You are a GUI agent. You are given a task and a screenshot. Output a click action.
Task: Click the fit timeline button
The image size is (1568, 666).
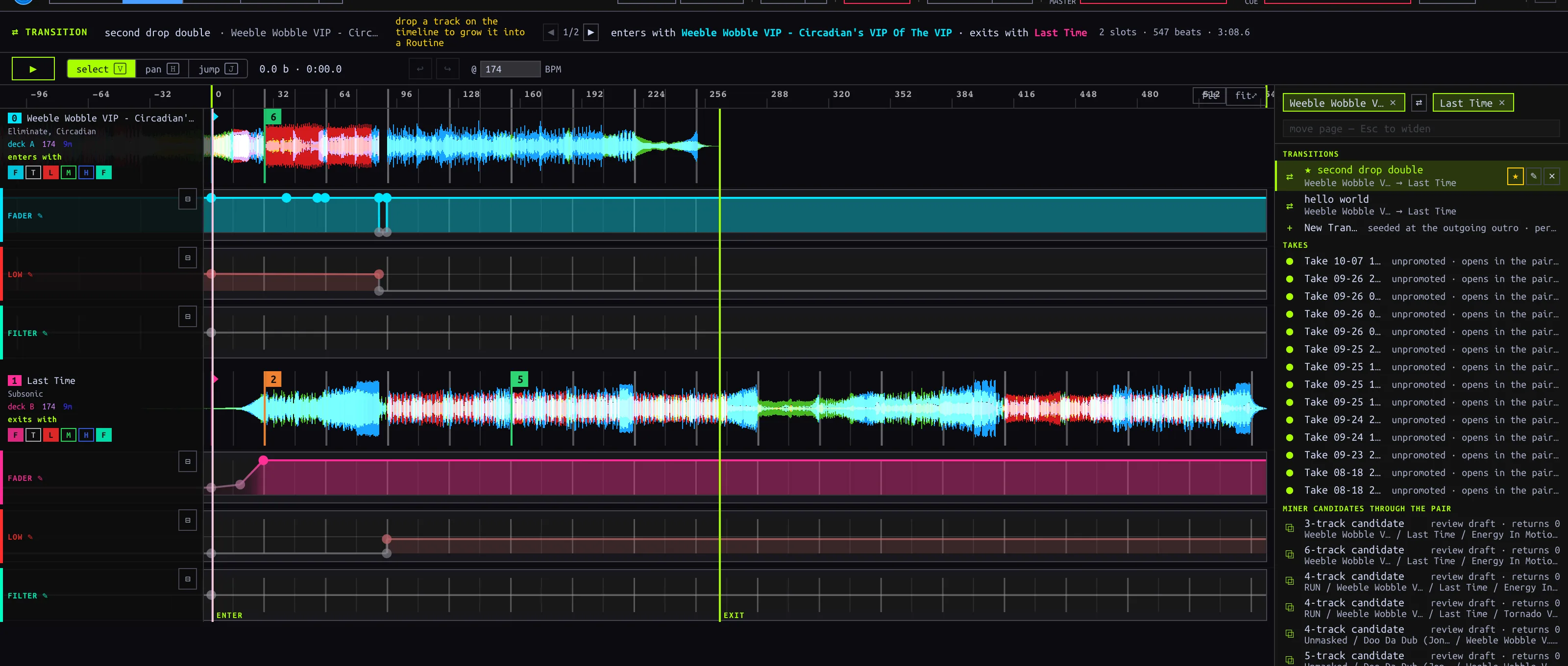1246,95
